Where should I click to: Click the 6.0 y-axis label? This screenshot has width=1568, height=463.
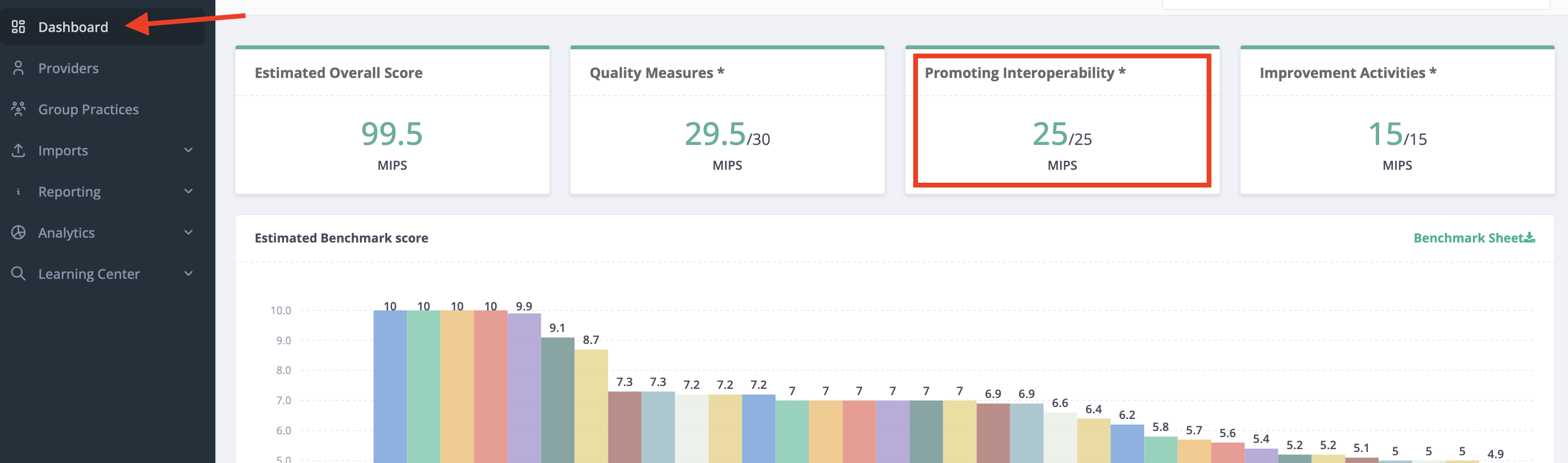[284, 431]
